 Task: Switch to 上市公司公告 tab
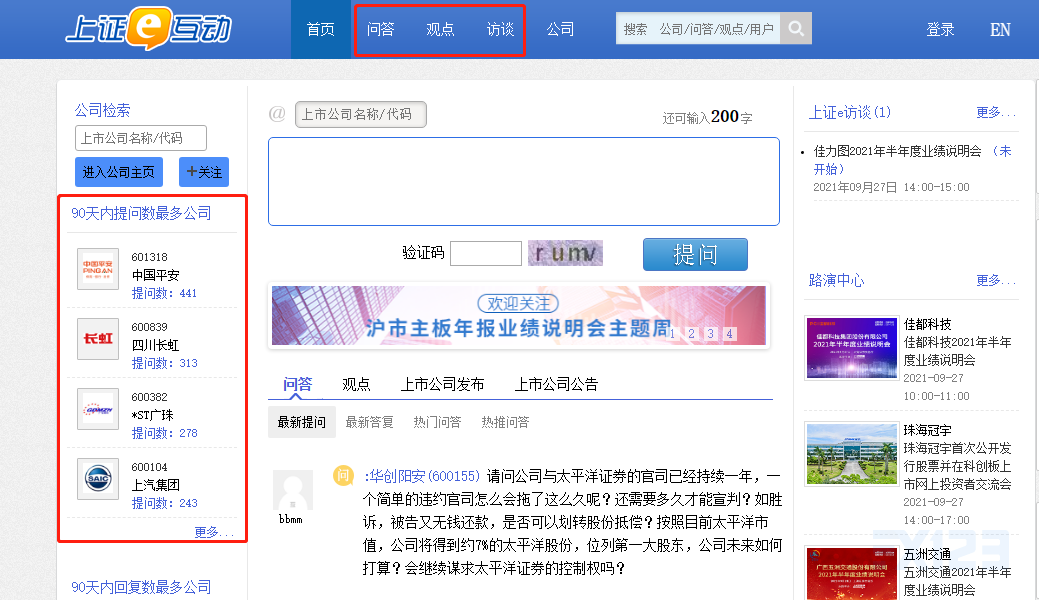(x=557, y=385)
